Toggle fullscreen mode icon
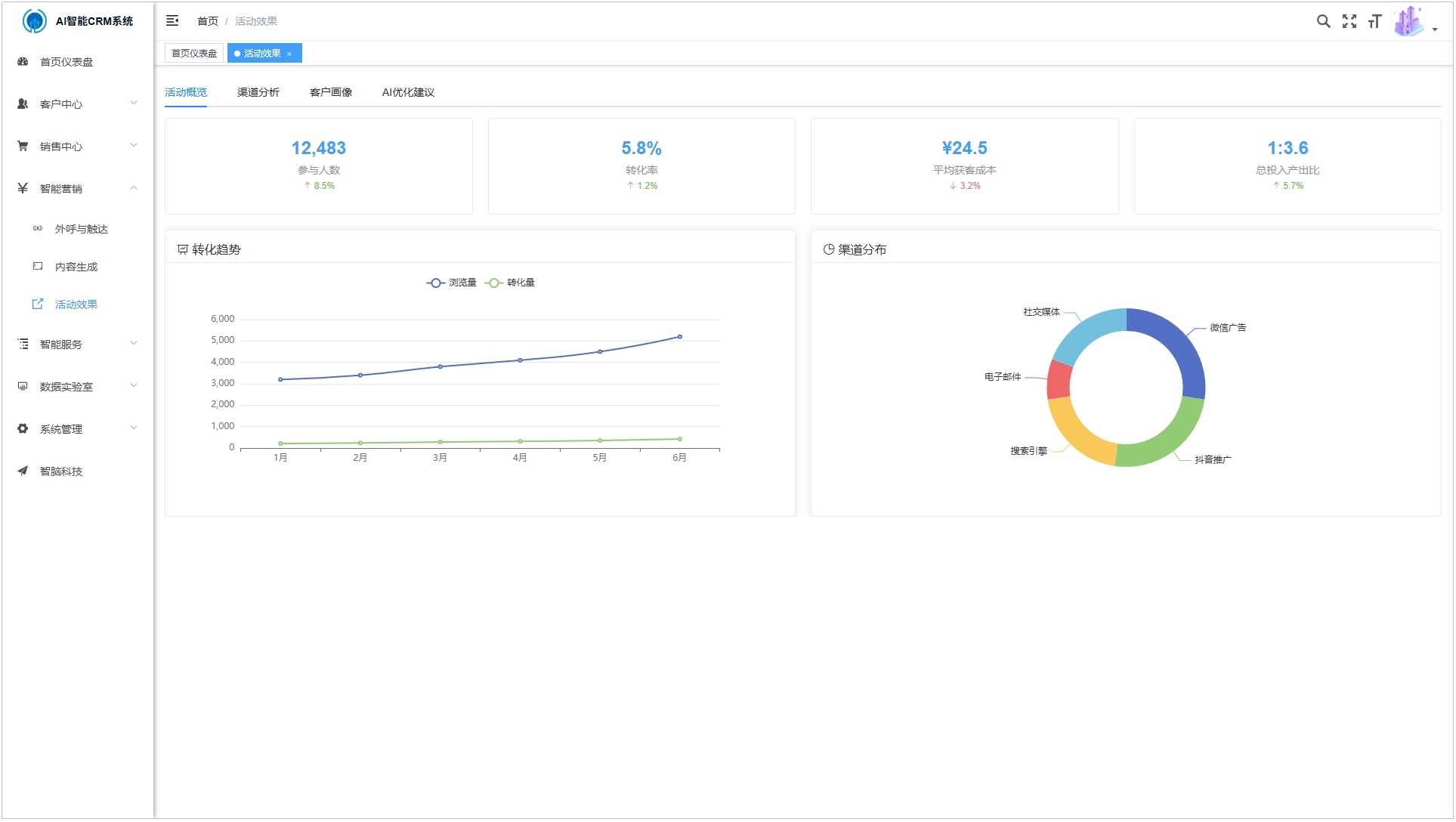 click(1349, 21)
